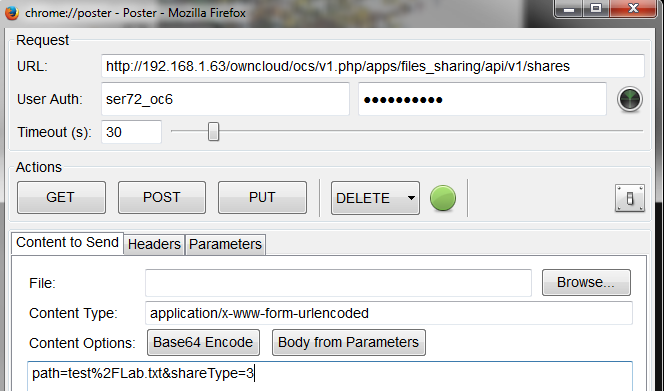
Task: Close the Poster window
Action: (x=633, y=8)
